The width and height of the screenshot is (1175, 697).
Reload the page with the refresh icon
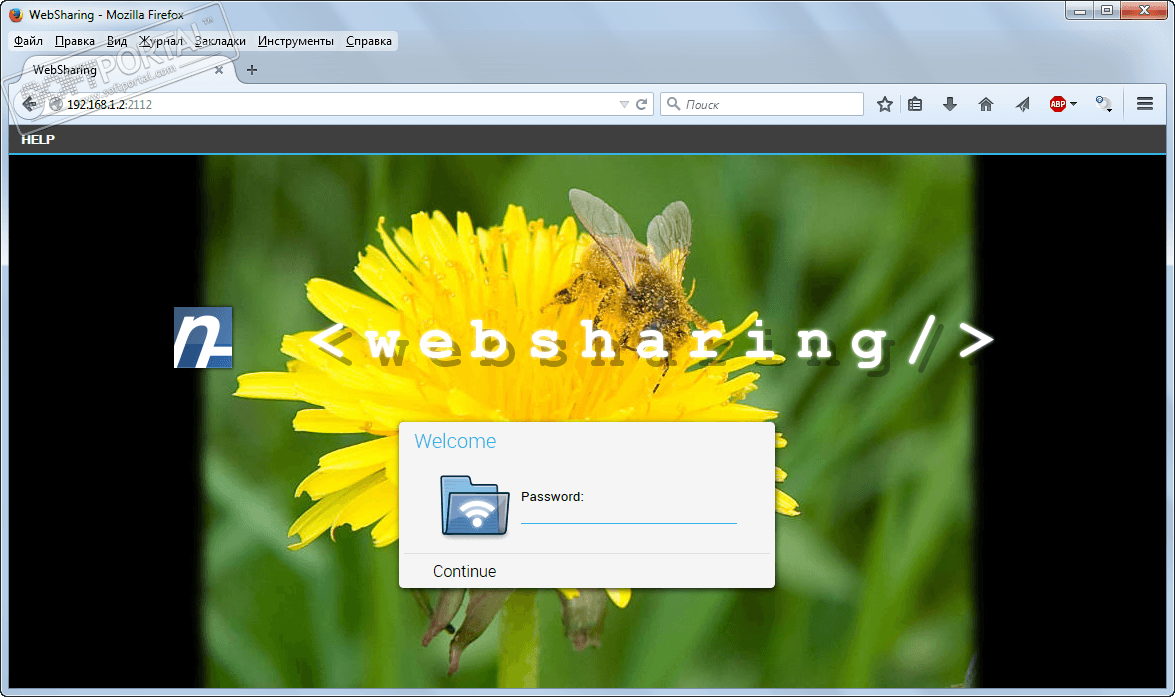click(641, 104)
